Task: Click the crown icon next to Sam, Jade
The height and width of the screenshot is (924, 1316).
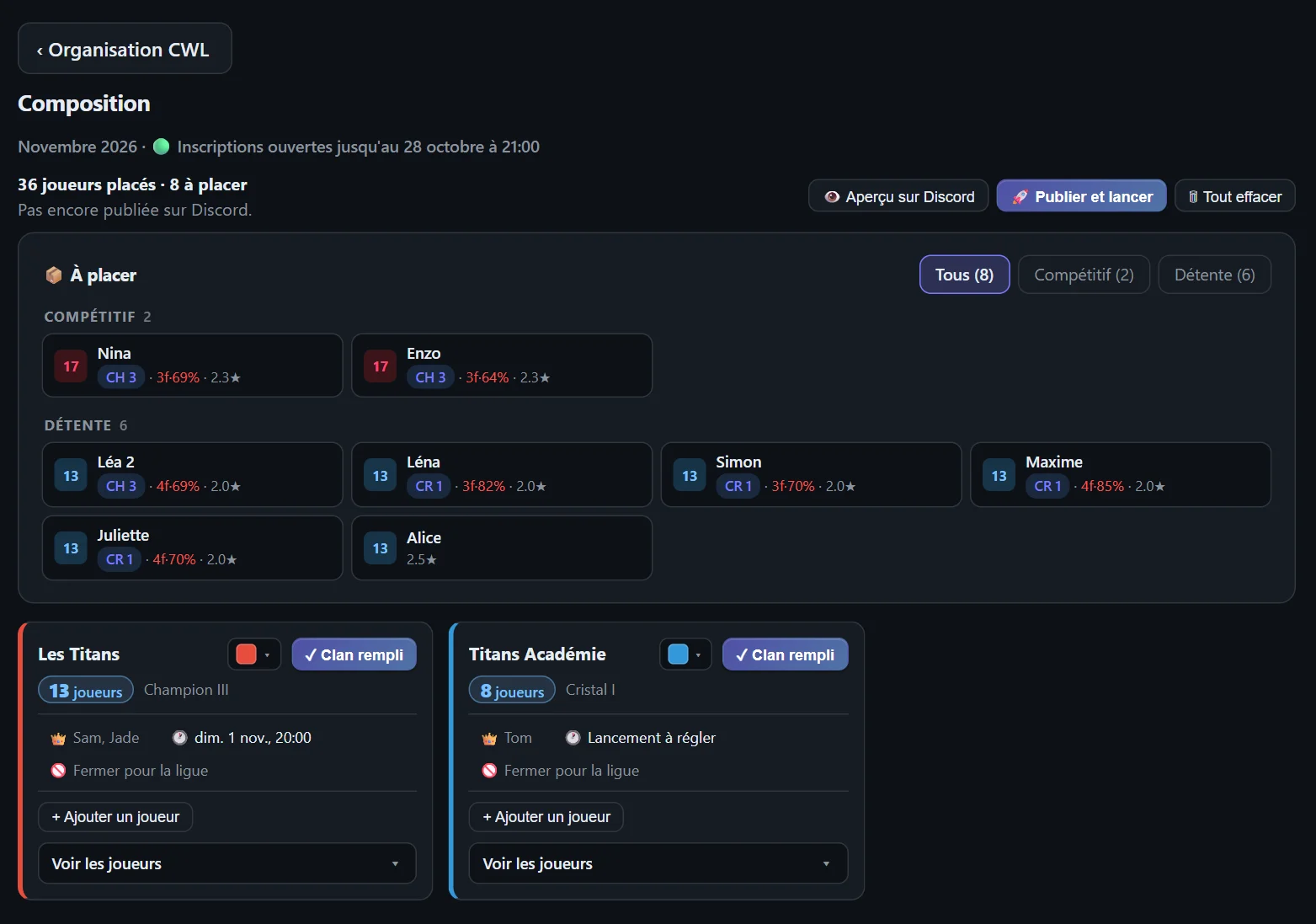Action: pyautogui.click(x=58, y=739)
